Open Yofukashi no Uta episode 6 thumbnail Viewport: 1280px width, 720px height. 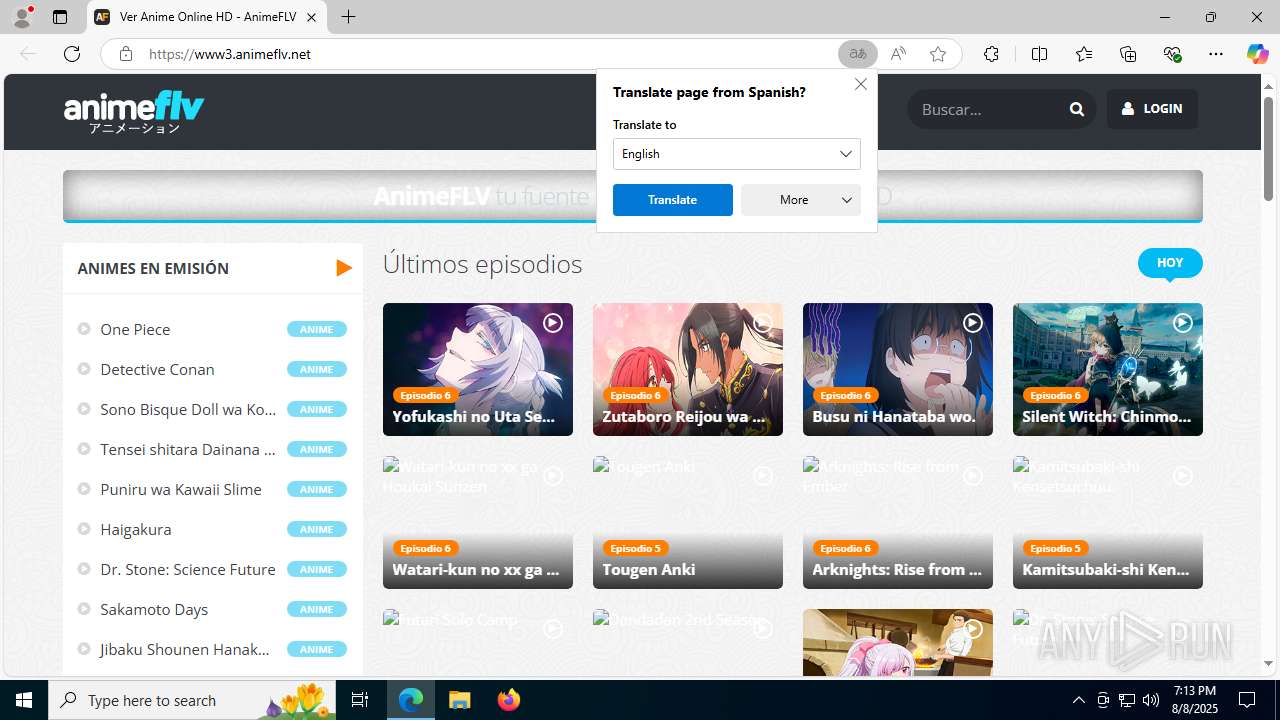(x=478, y=369)
